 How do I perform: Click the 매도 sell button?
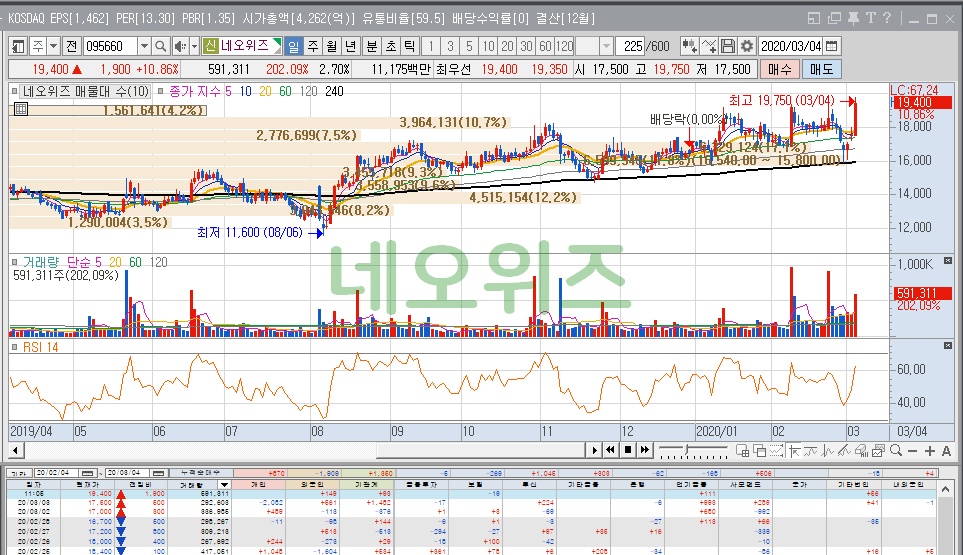coord(821,69)
